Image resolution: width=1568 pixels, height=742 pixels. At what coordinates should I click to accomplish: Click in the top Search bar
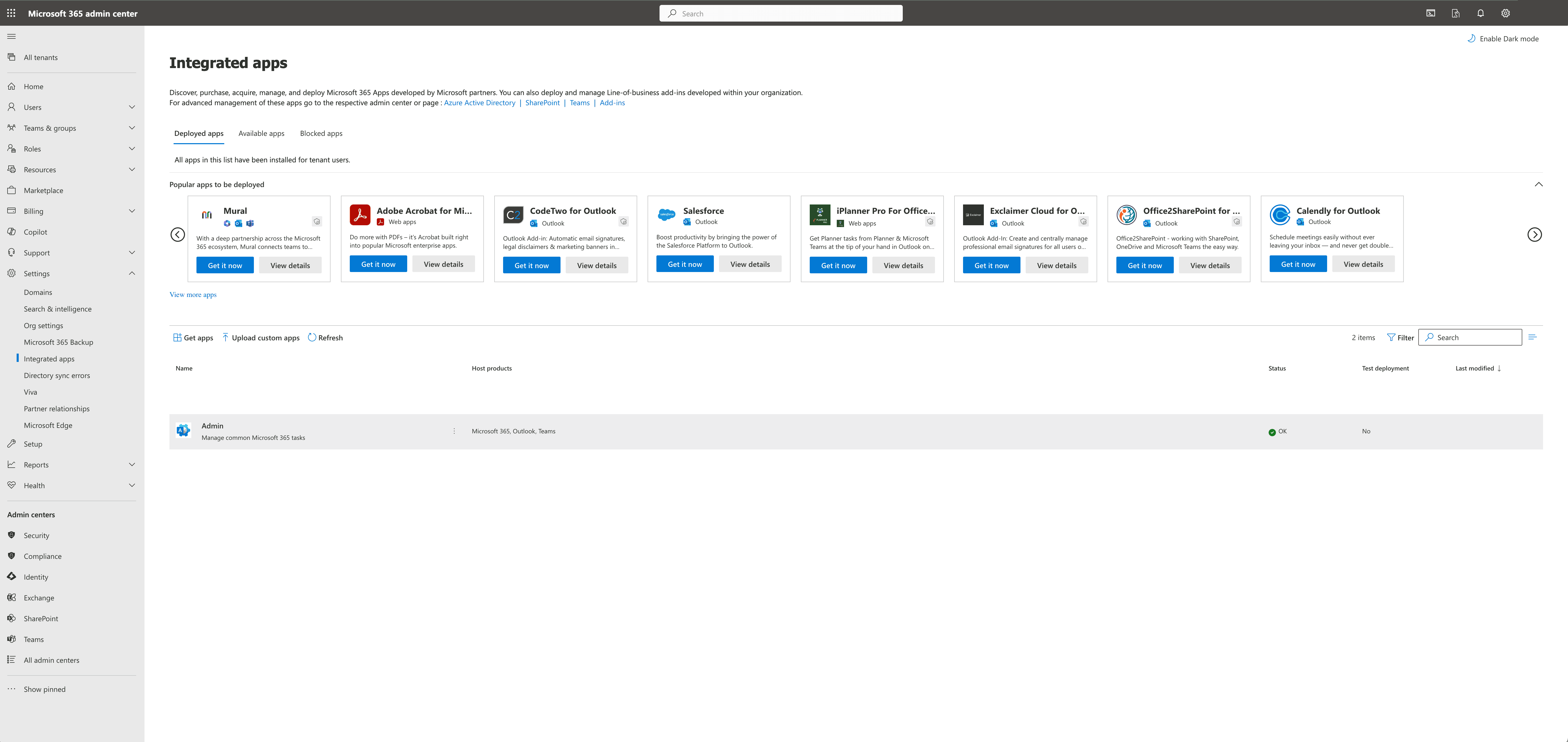pos(781,14)
